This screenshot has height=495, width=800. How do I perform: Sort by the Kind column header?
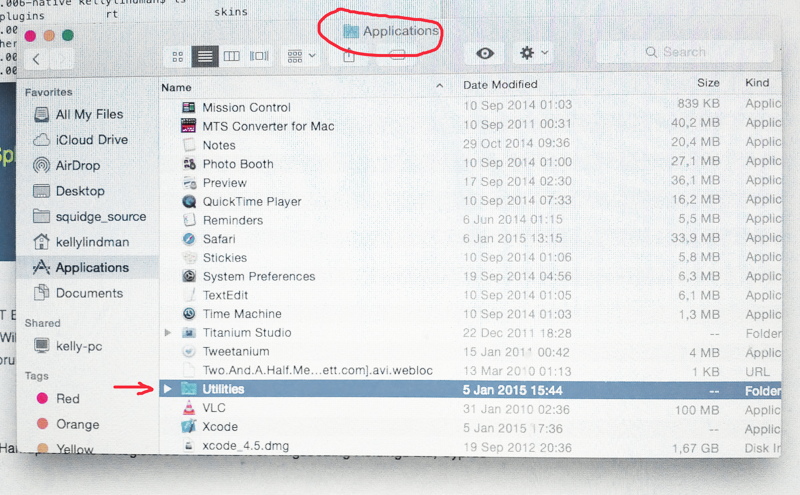tap(757, 83)
